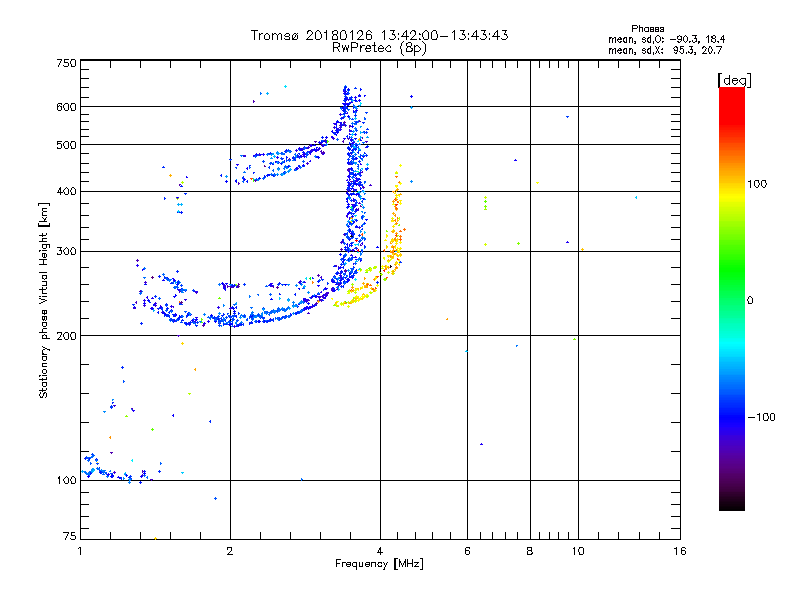Click the '[deg]' colorbar unit label
This screenshot has width=800, height=600.
click(x=734, y=81)
